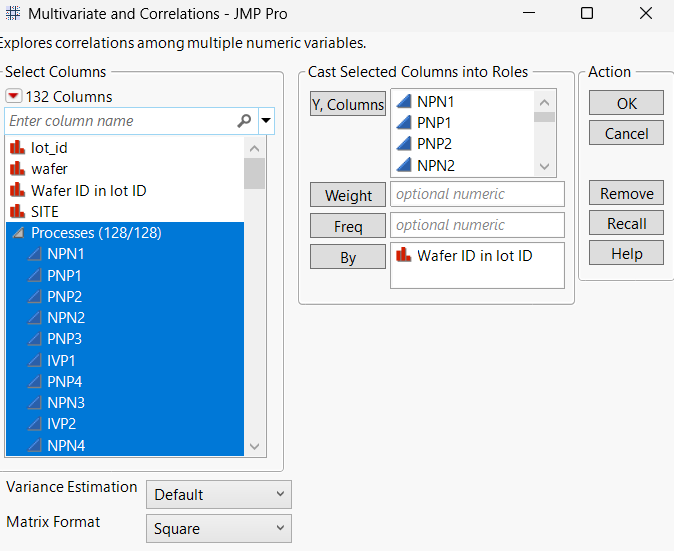674x551 pixels.
Task: Click the search magnifier icon
Action: 244,121
